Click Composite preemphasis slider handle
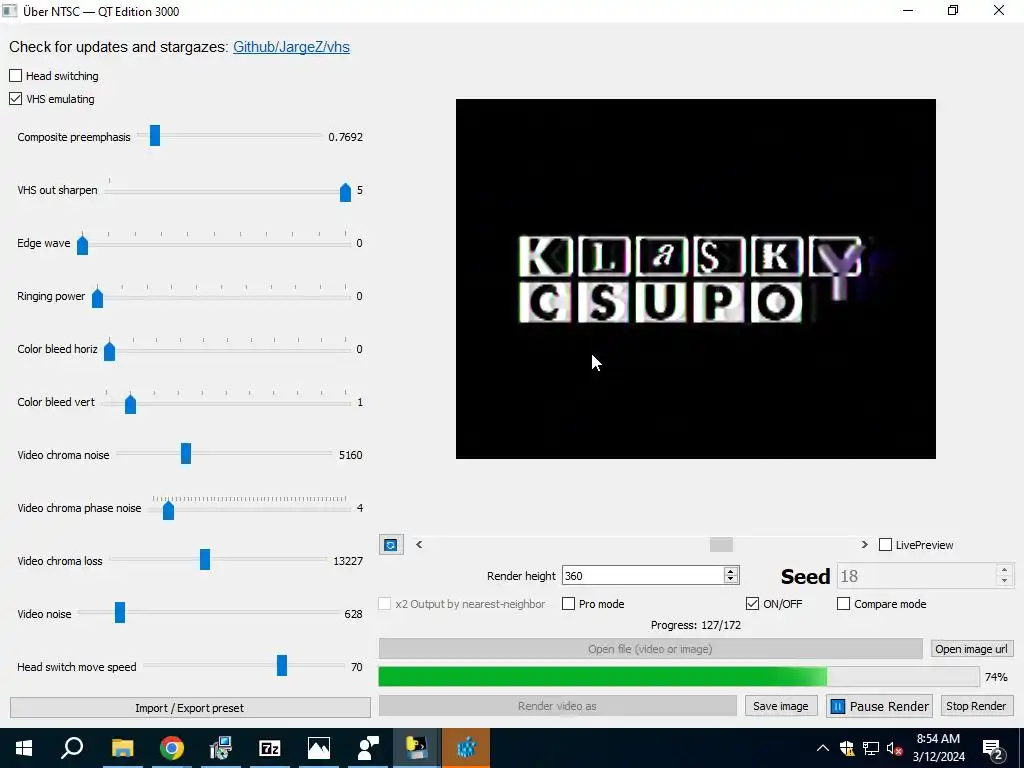The width and height of the screenshot is (1024, 768). (155, 136)
